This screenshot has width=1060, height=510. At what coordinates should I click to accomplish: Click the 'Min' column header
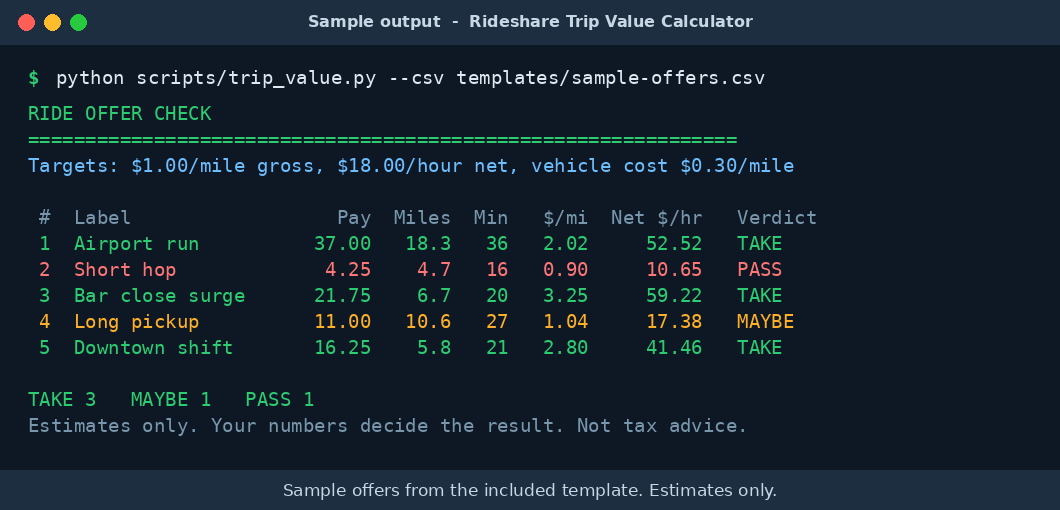tap(491, 218)
